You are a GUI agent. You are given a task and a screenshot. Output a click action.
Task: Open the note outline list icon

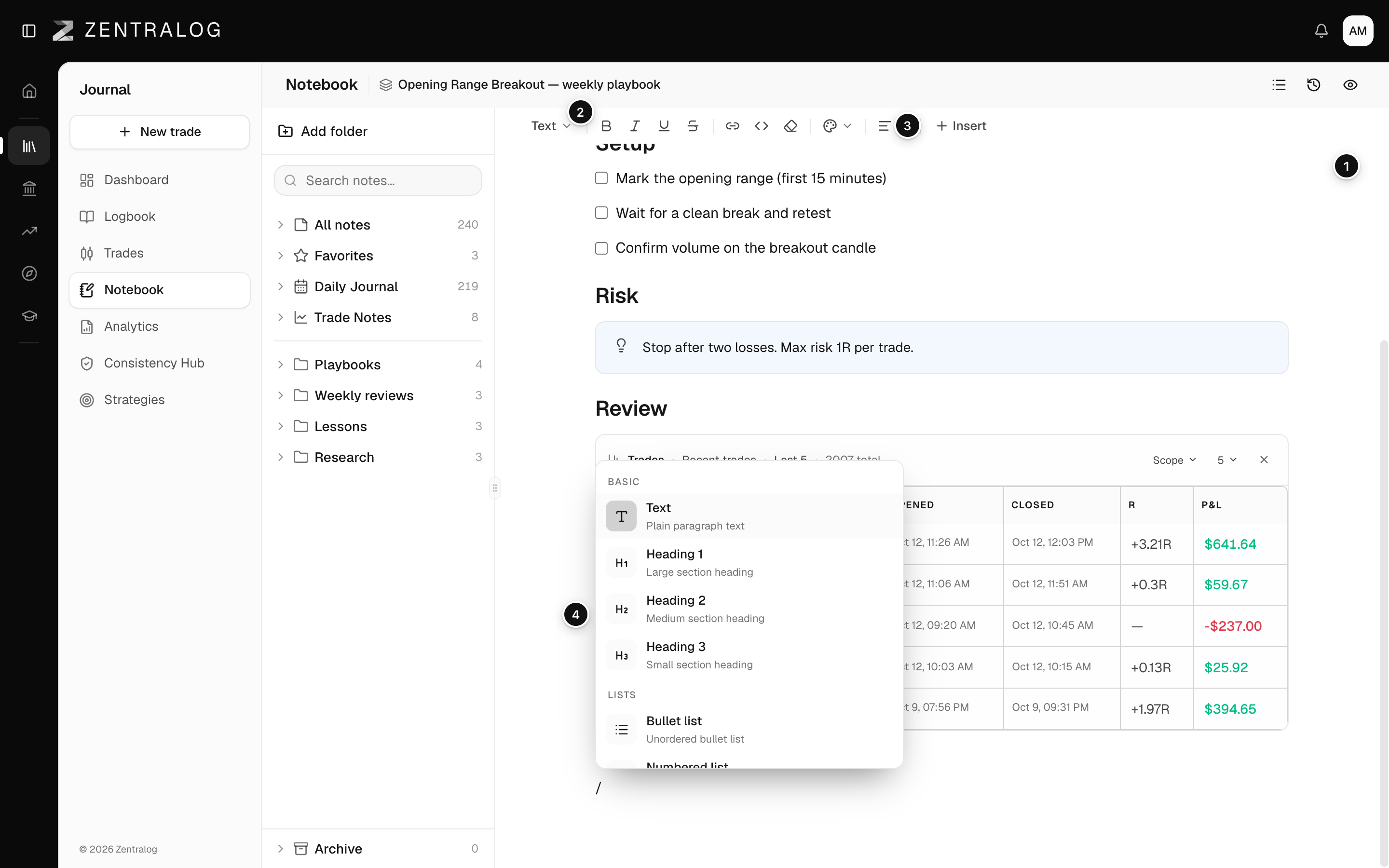(1279, 85)
